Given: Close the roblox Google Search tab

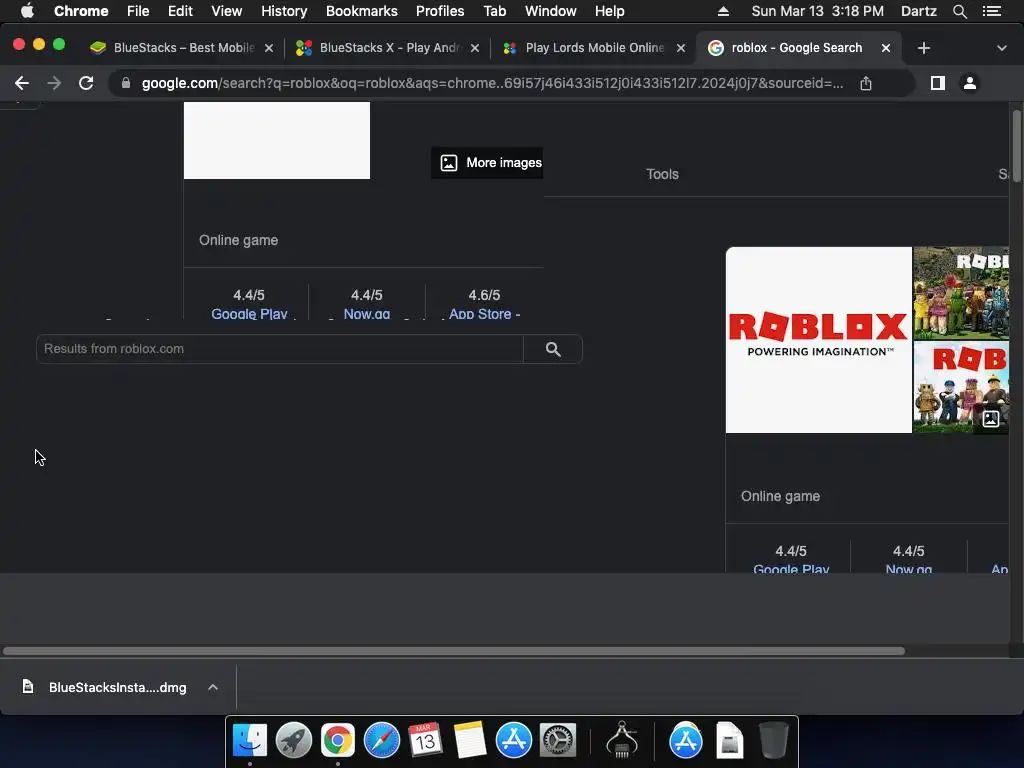Looking at the screenshot, I should [886, 48].
